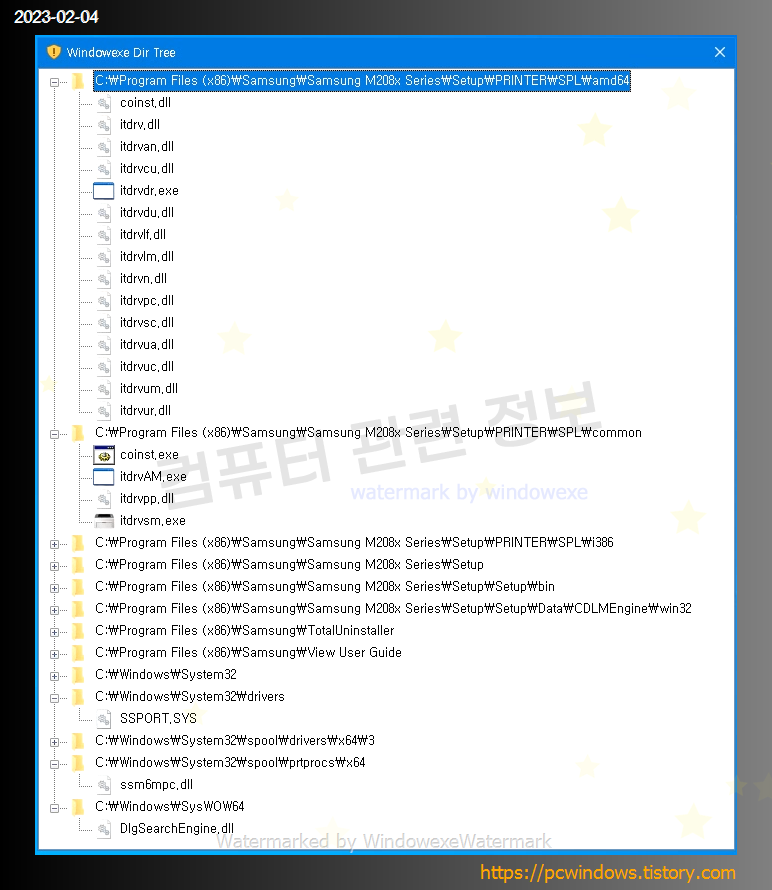The height and width of the screenshot is (890, 772).
Task: Collapse the spool\prtprocs\x64 folder node
Action: click(54, 764)
